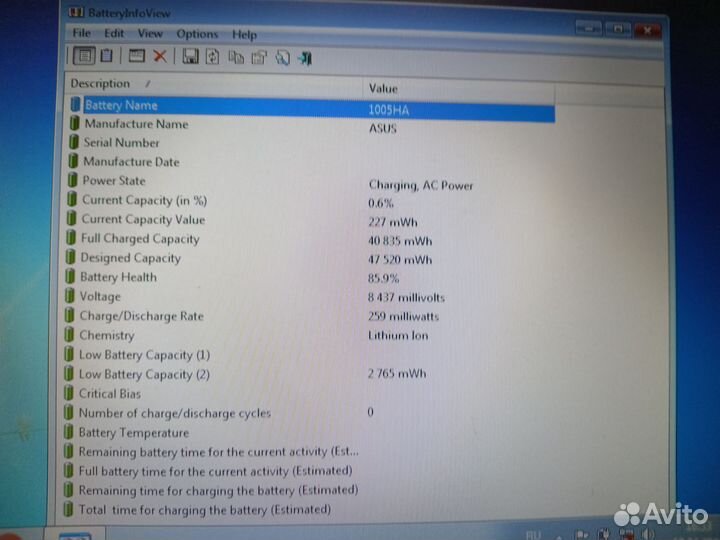This screenshot has width=720, height=540.
Task: Open the File menu
Action: click(x=81, y=33)
